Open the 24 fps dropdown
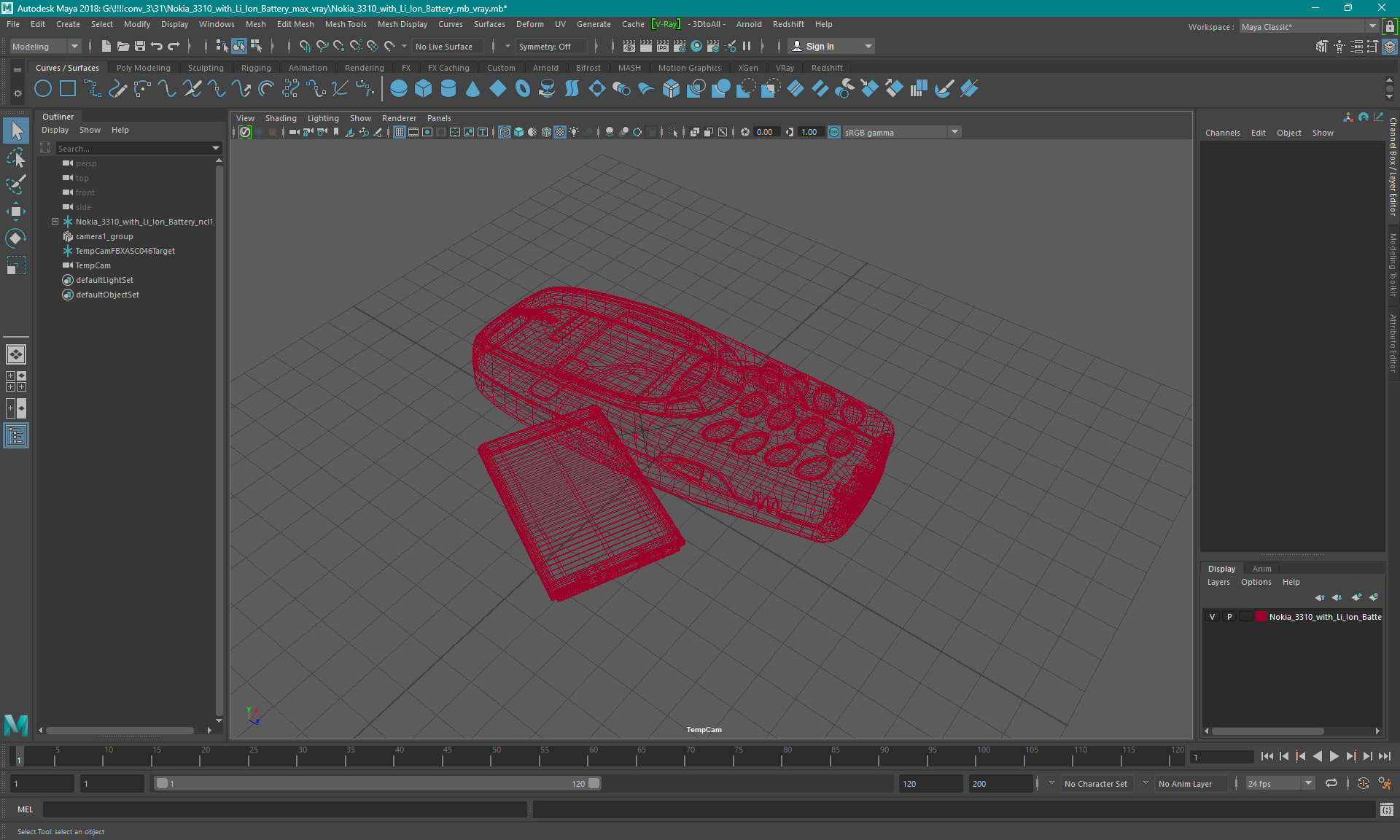This screenshot has height=840, width=1400. pyautogui.click(x=1280, y=784)
